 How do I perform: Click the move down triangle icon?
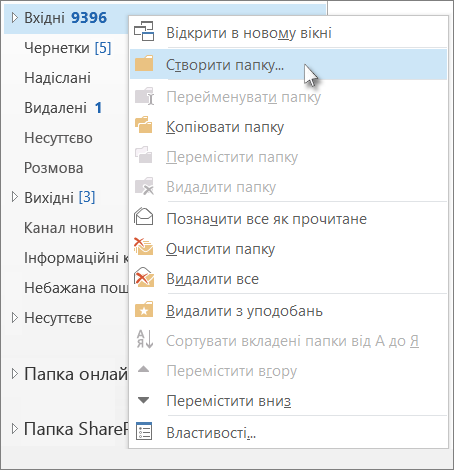coord(144,400)
